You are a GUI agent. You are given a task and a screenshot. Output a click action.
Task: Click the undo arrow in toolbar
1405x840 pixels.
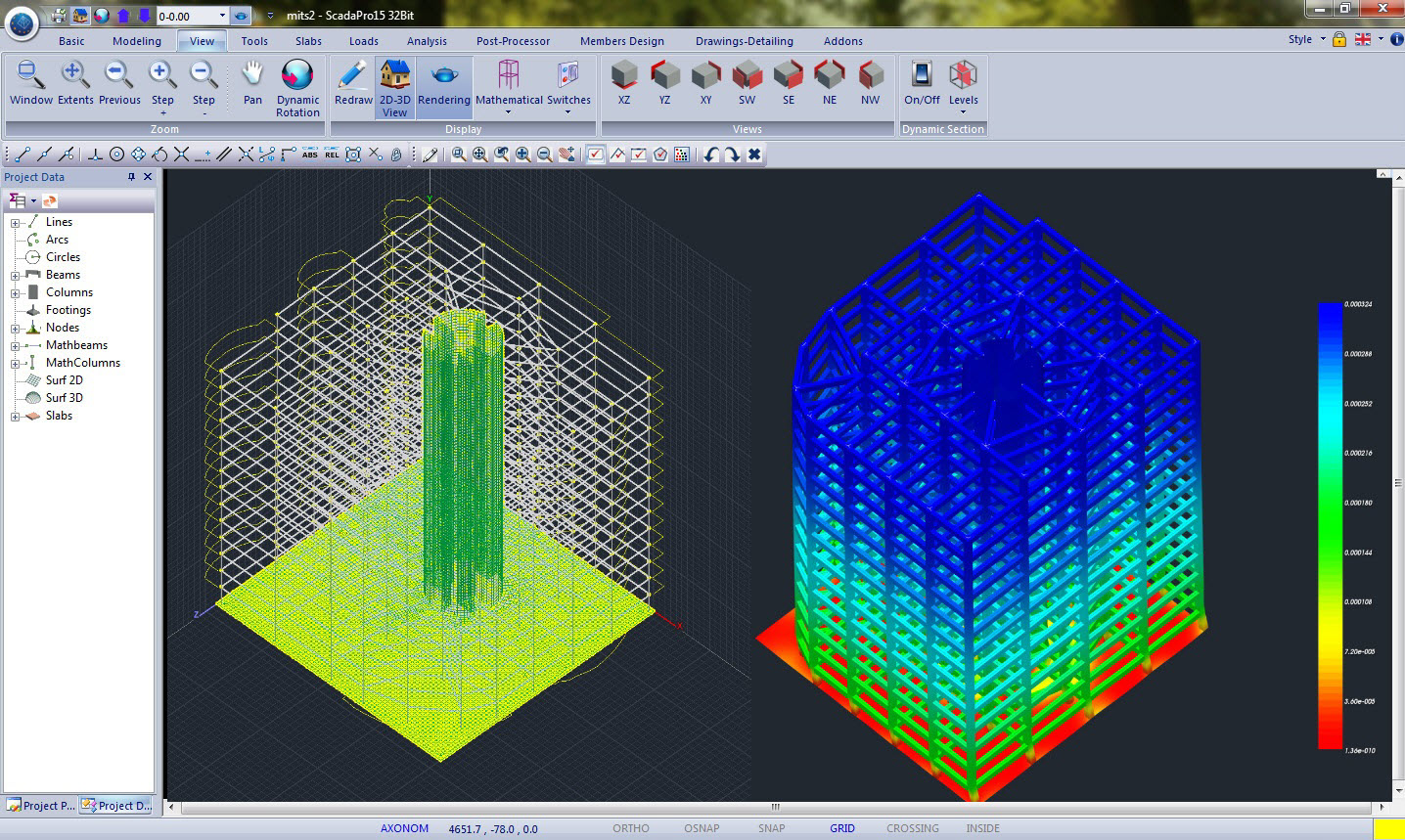711,155
